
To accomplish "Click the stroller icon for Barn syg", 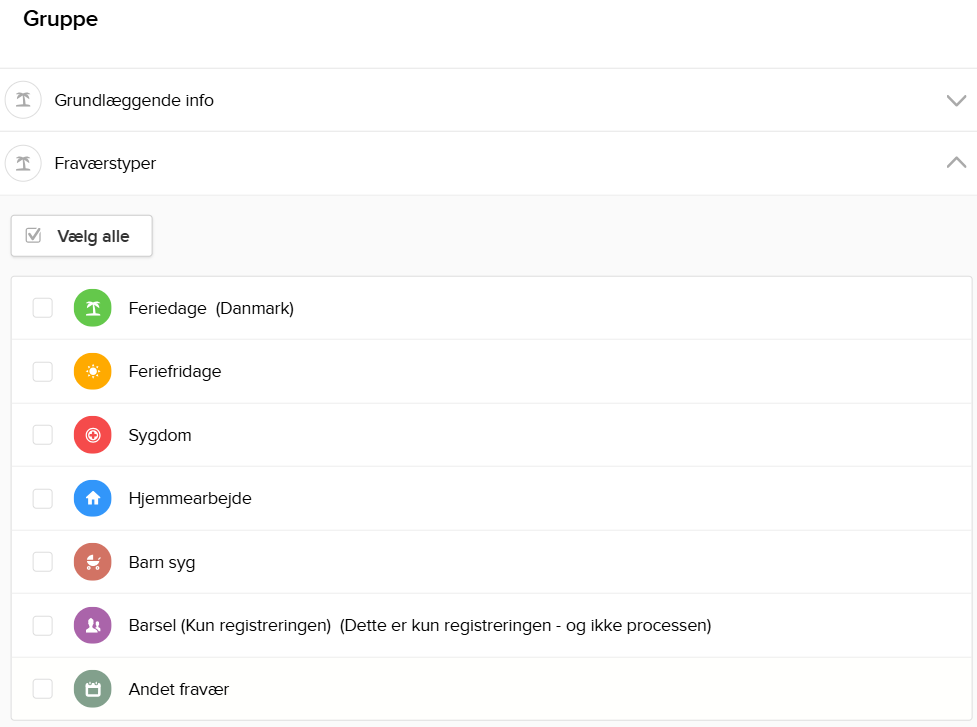I will 92,561.
